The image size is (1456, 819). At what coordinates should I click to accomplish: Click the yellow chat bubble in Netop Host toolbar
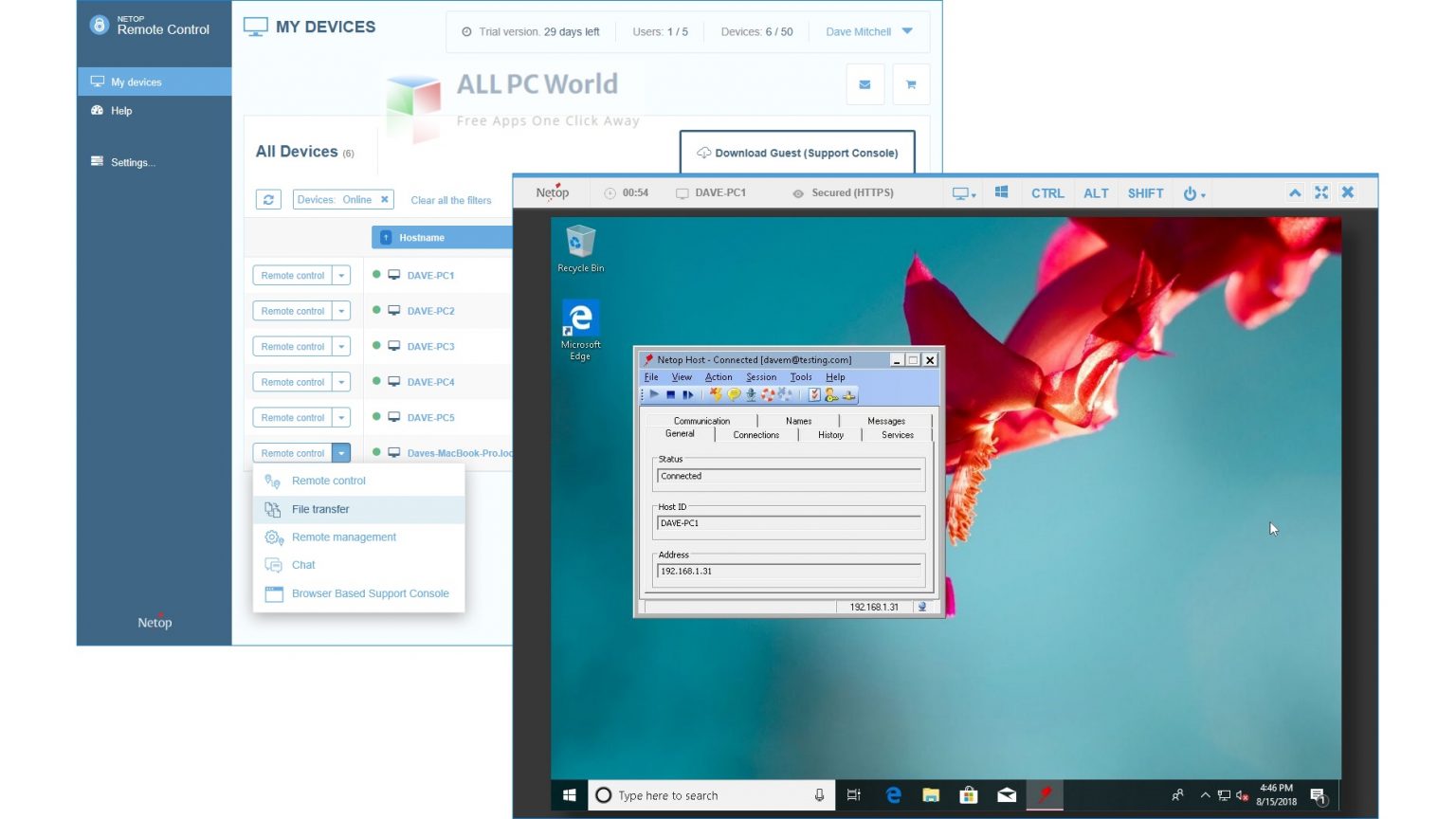(733, 395)
